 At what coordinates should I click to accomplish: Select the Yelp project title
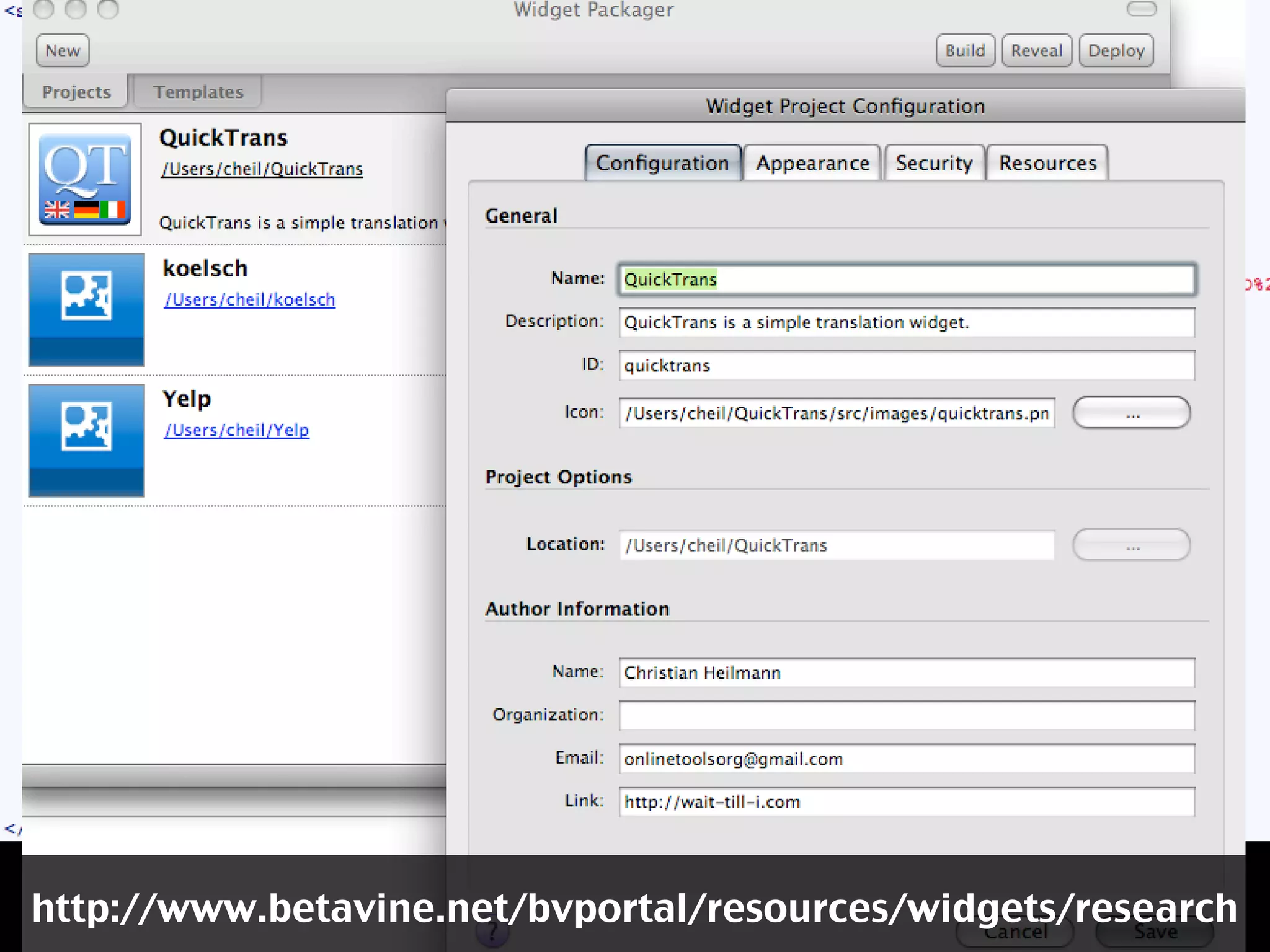click(187, 399)
